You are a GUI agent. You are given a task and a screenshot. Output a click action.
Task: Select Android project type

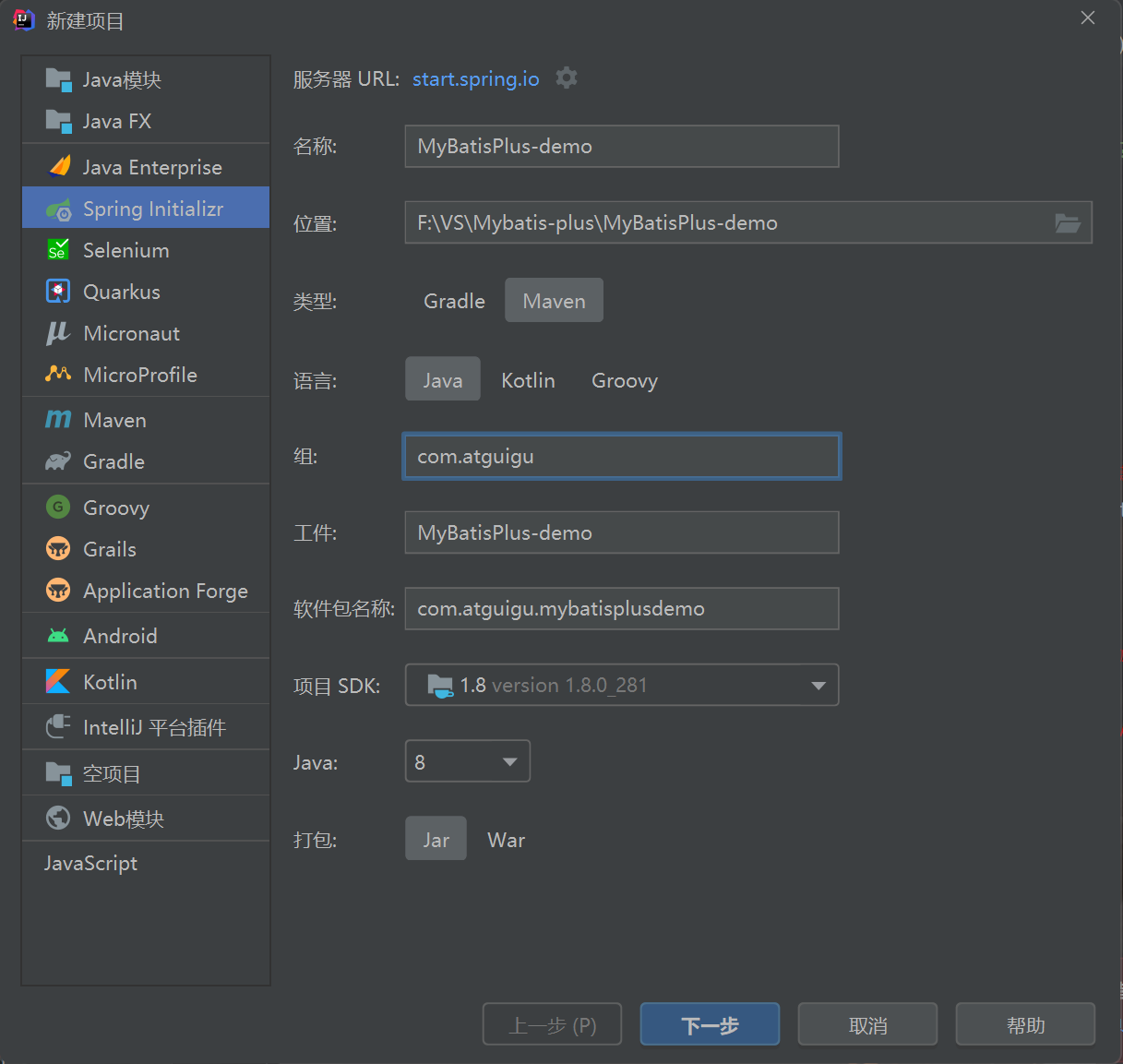(x=146, y=636)
